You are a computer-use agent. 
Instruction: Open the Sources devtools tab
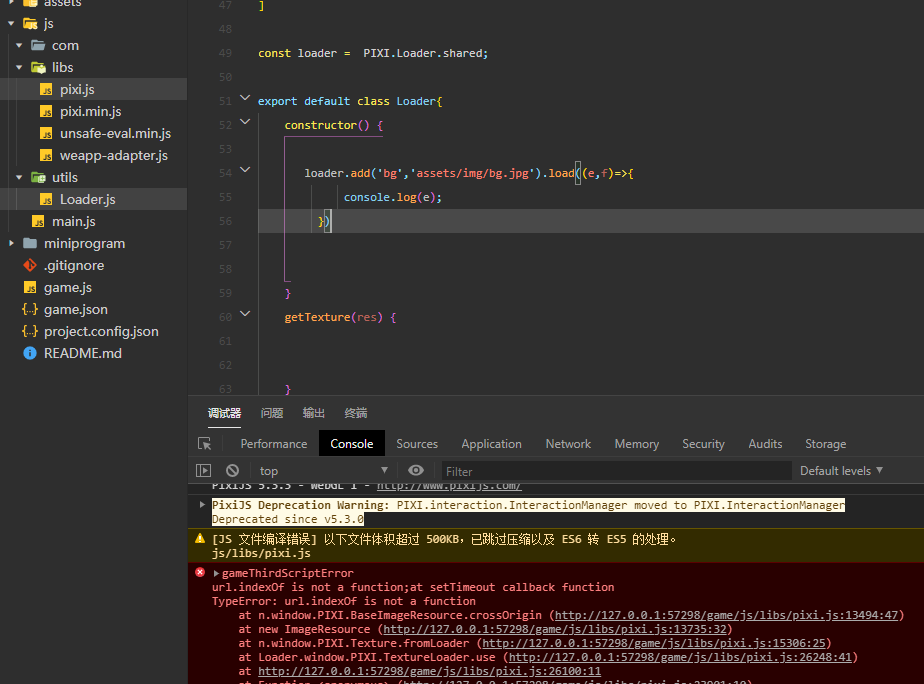(417, 444)
